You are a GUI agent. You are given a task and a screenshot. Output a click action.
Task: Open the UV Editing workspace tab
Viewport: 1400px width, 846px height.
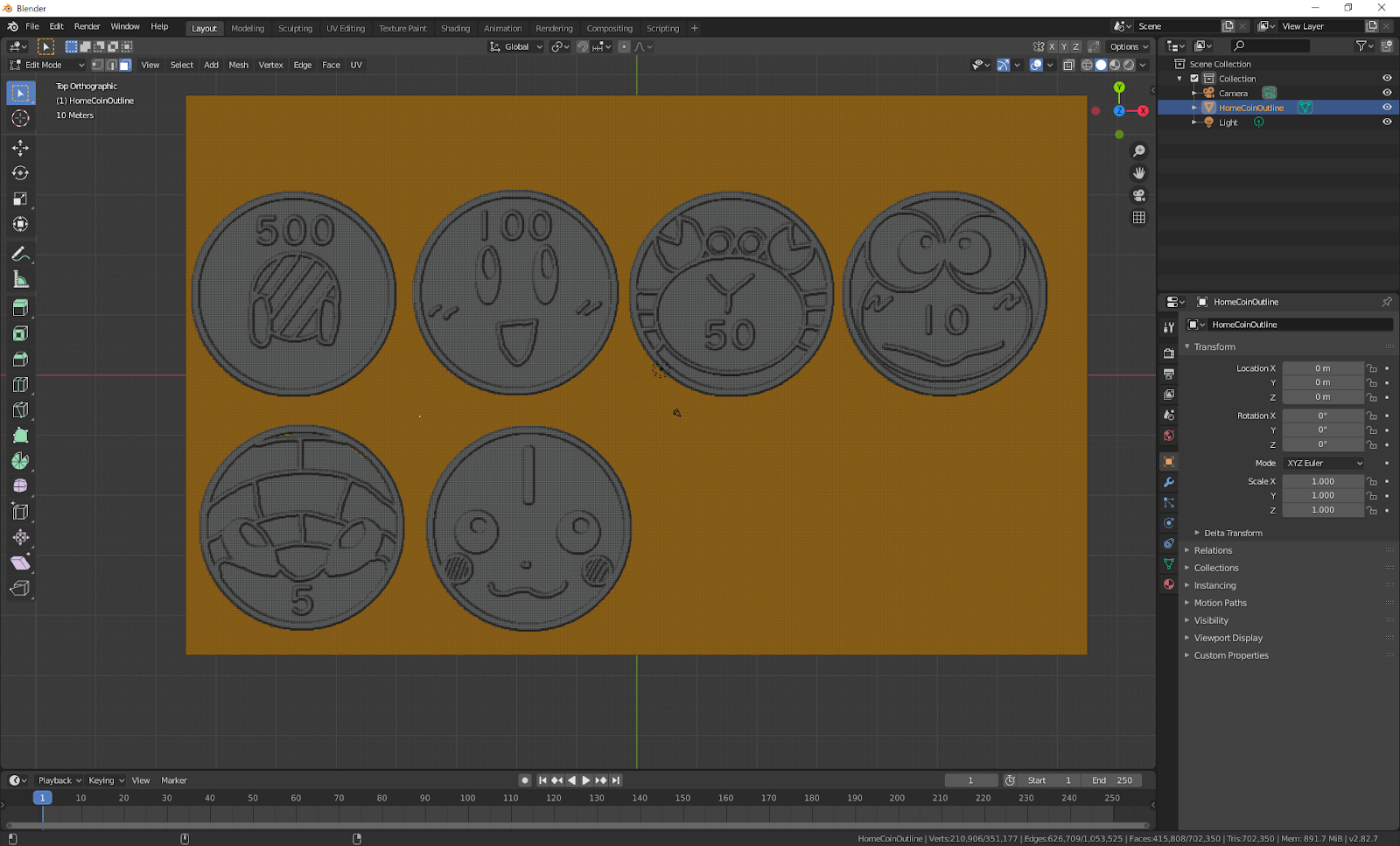coord(346,28)
